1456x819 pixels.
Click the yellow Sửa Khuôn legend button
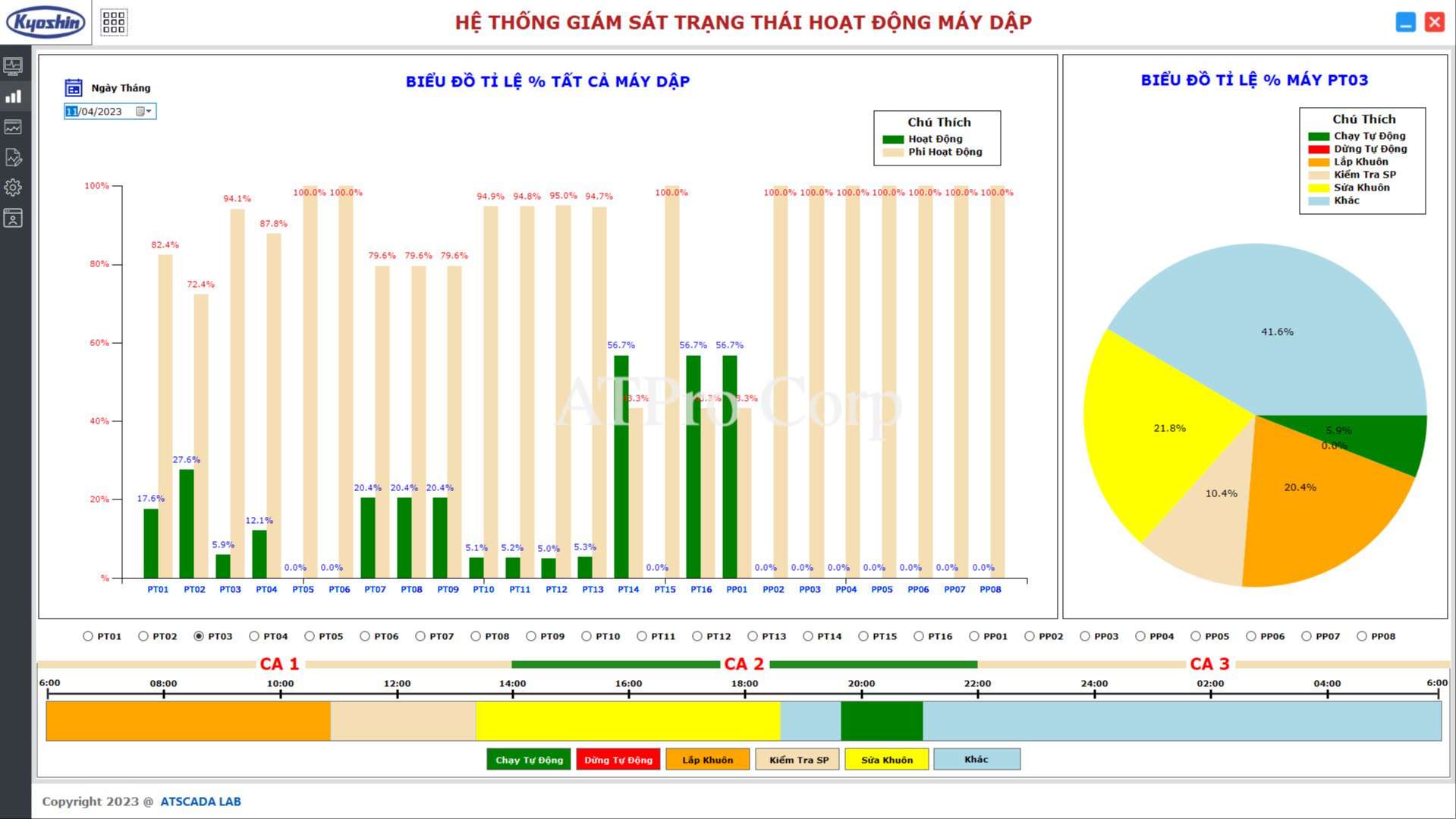tap(886, 760)
